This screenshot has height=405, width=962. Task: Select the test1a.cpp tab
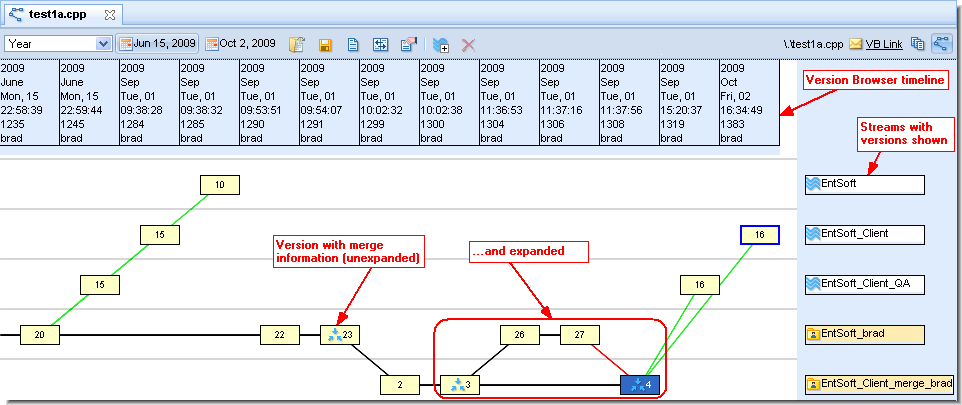point(58,15)
